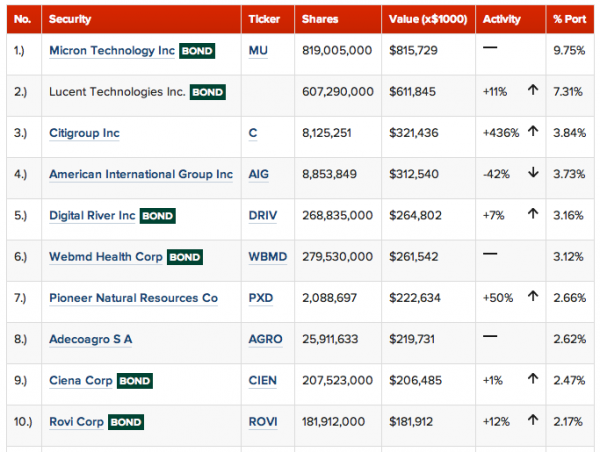
Task: Open the Rovi Corp security link
Action: [x=76, y=421]
